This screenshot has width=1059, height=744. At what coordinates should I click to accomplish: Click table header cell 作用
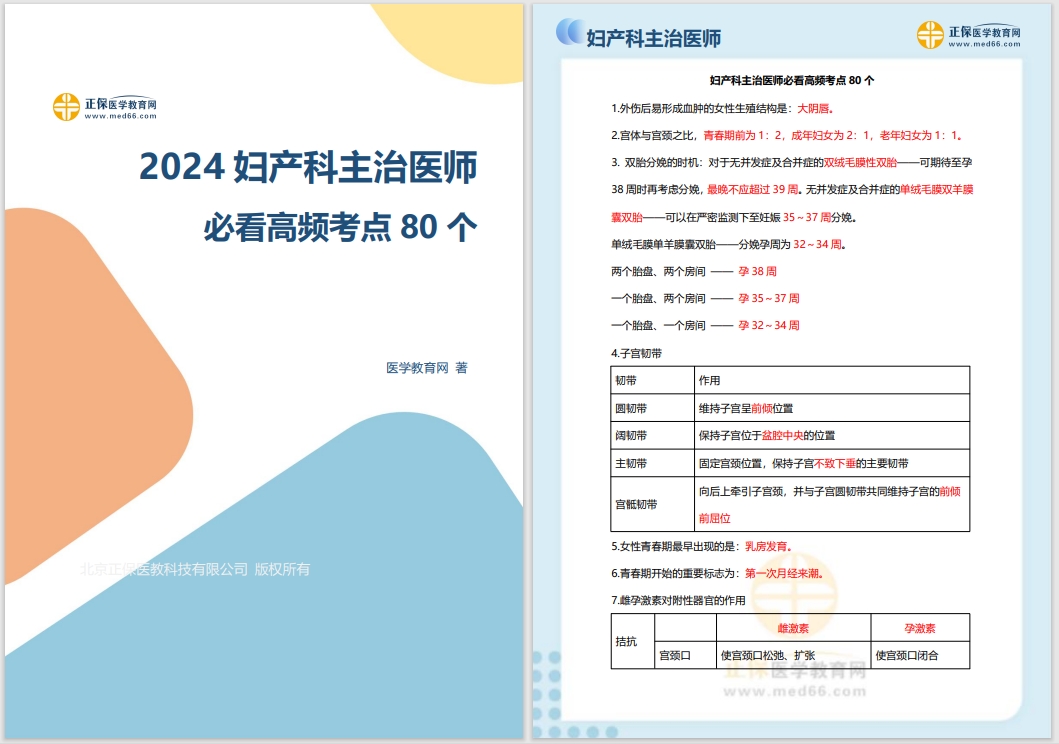832,380
